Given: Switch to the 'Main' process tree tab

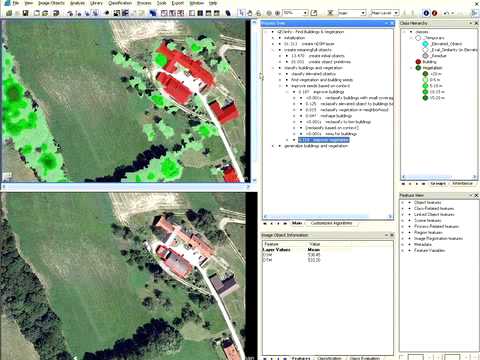Looking at the screenshot, I should 297,223.
